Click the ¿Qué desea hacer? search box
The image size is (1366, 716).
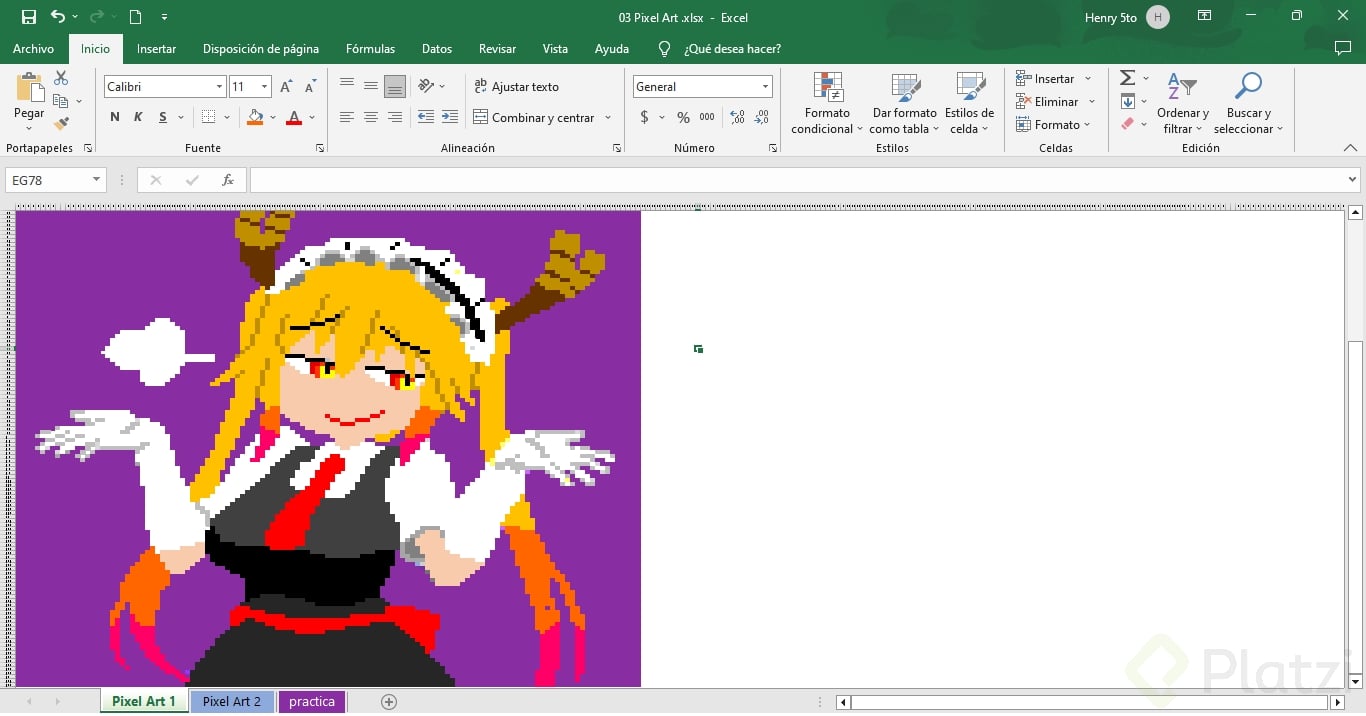point(732,48)
